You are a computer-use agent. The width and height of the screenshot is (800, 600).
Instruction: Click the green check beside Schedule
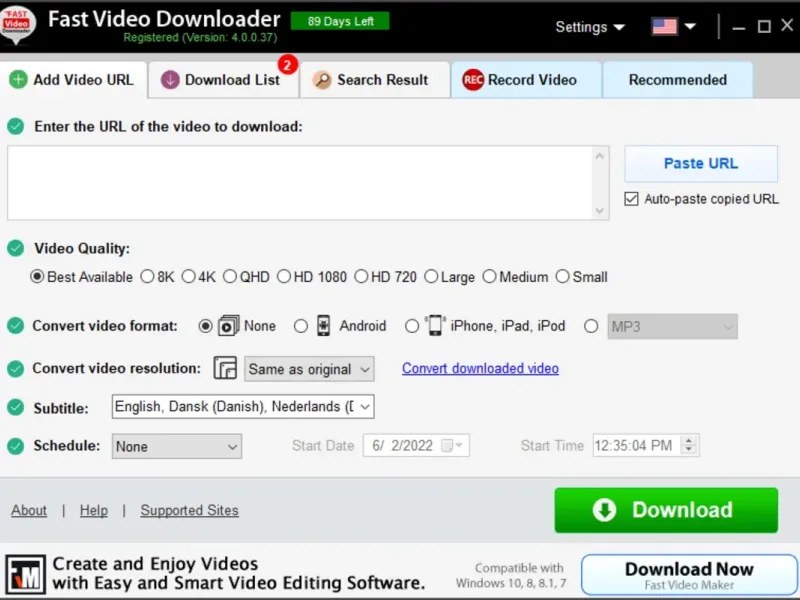point(16,446)
